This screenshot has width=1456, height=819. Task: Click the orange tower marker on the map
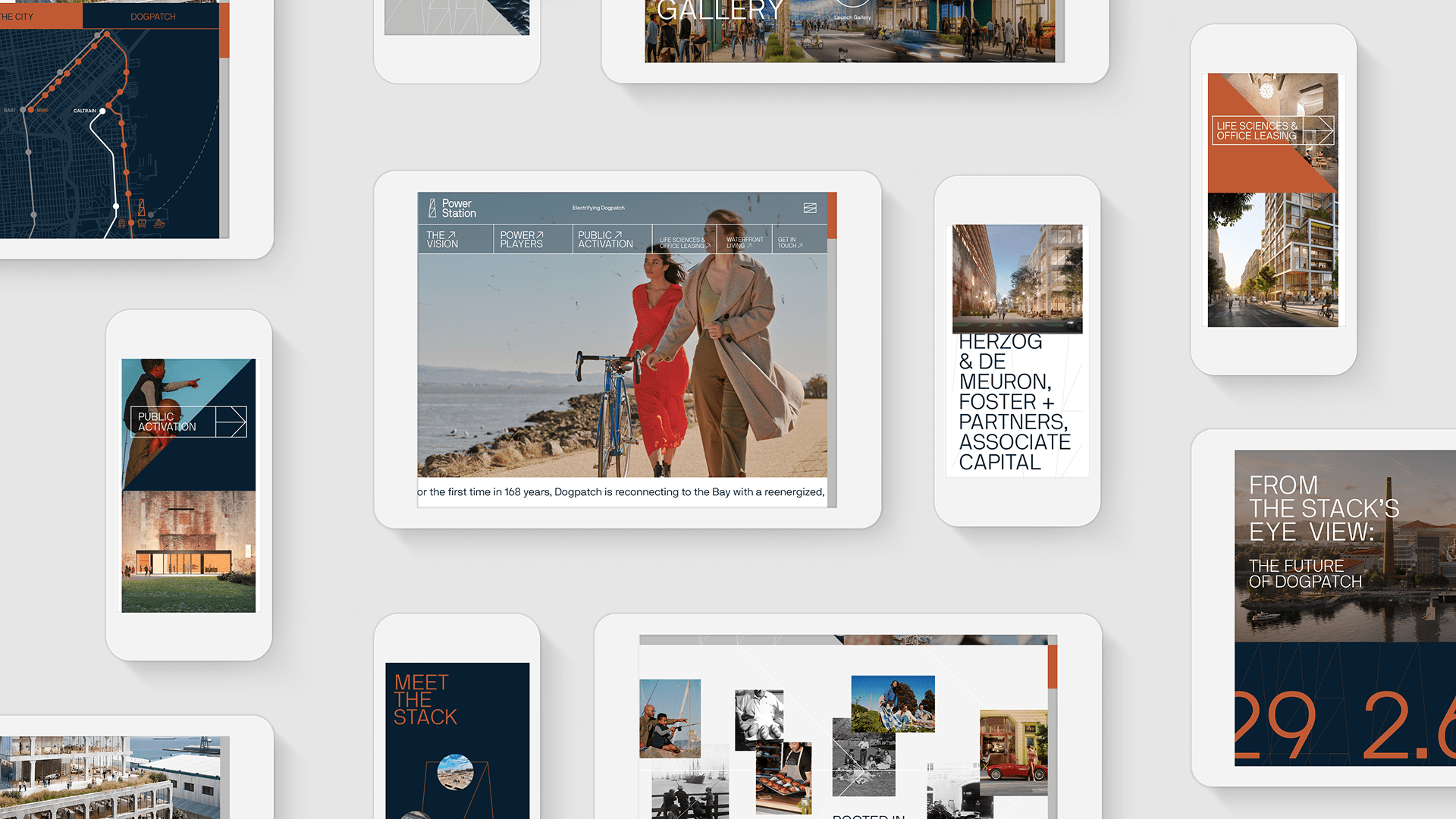(141, 207)
